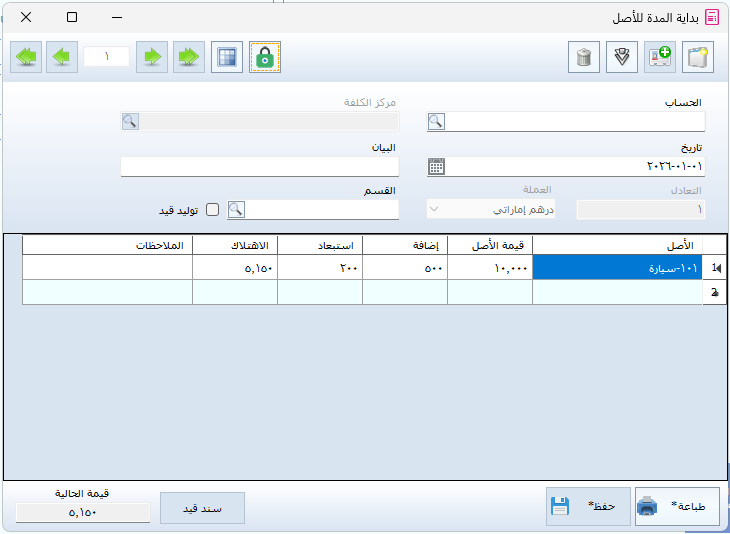Click the add record icon with green plus

pyautogui.click(x=661, y=57)
